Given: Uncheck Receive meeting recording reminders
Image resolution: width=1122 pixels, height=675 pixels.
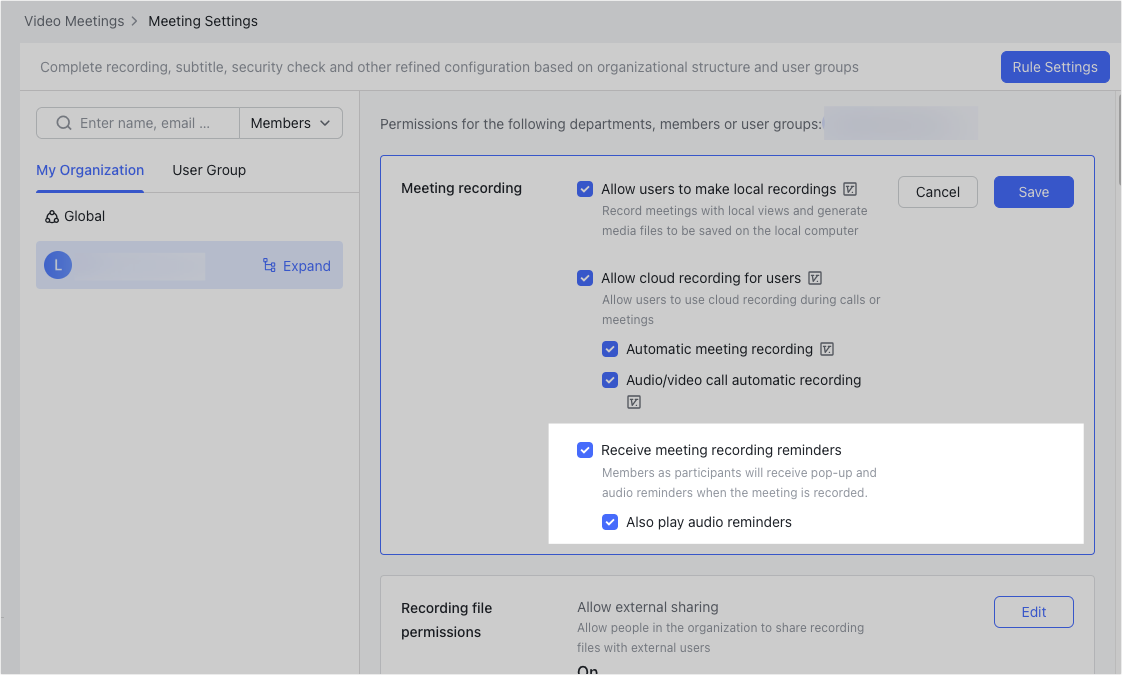Looking at the screenshot, I should pyautogui.click(x=585, y=450).
